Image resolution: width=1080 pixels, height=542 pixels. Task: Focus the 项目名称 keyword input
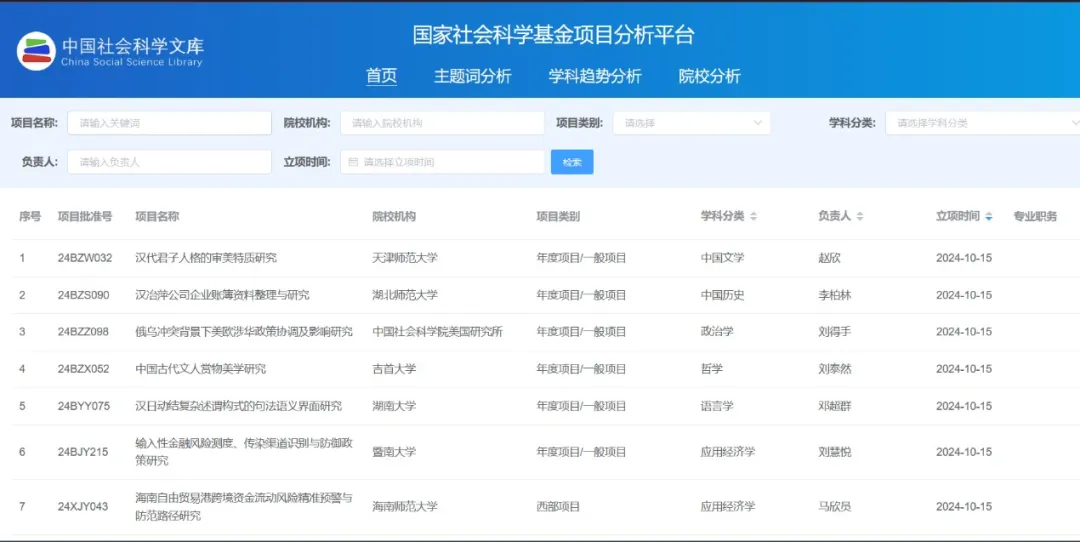(169, 123)
